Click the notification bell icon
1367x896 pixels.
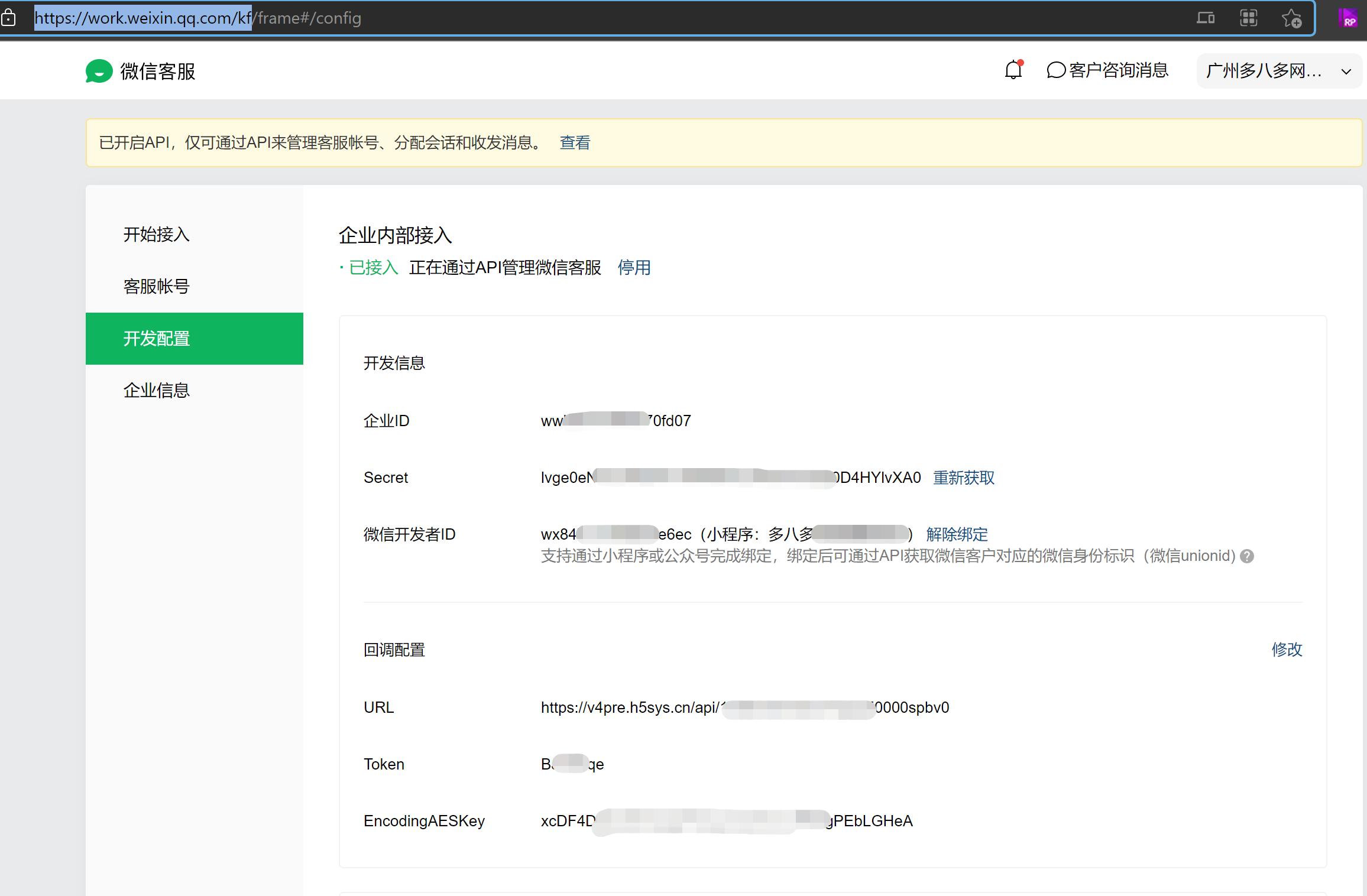point(1013,70)
